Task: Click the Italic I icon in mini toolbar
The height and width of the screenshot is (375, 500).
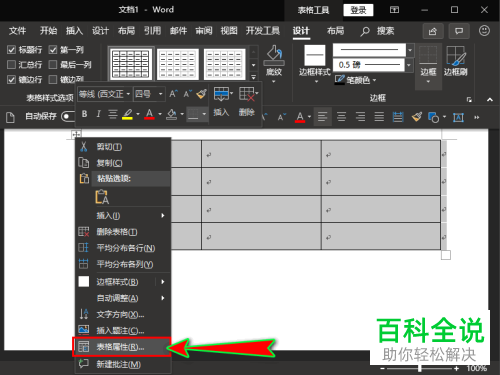Action: (98, 114)
